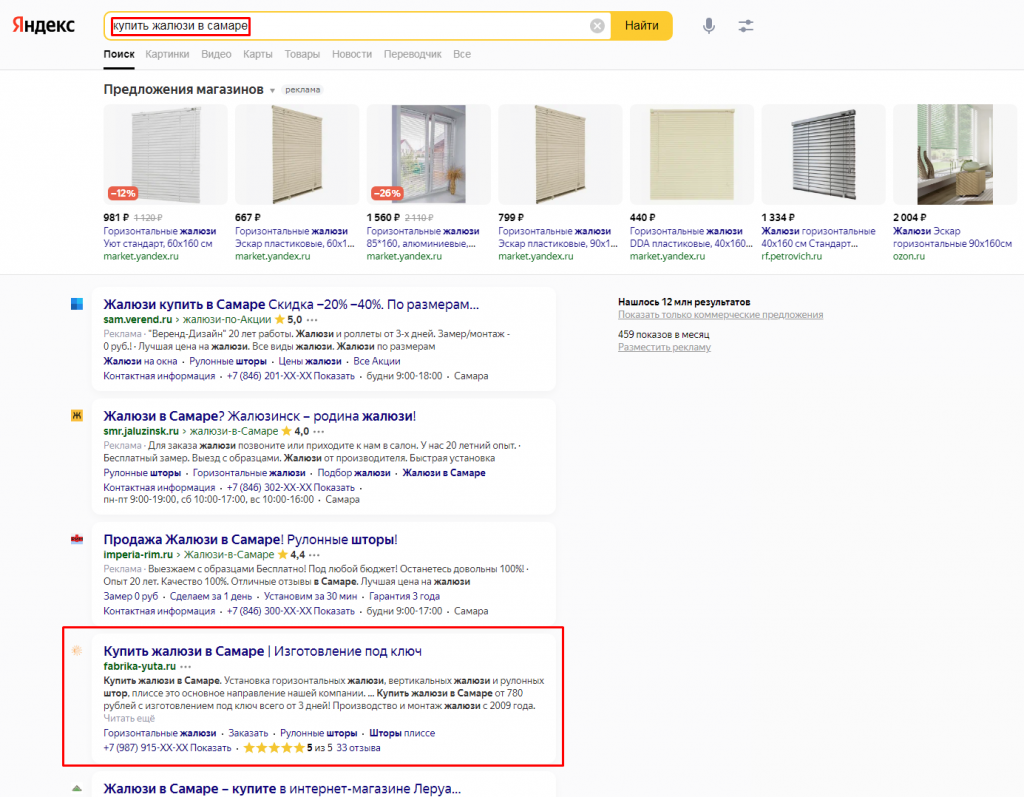Open the 1 560 ₽ window blinds thumbnail

point(428,154)
